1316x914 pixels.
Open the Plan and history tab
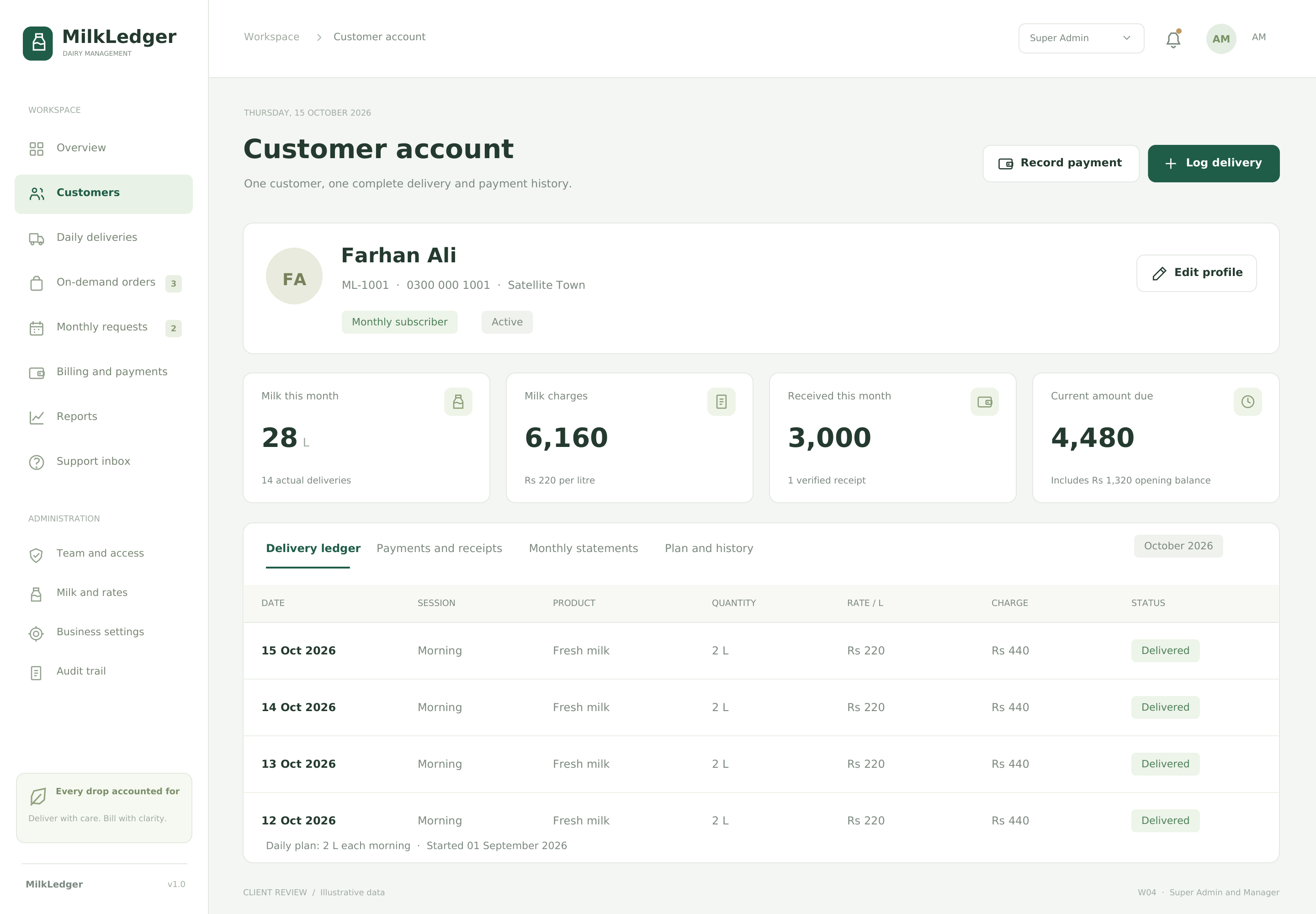tap(709, 548)
